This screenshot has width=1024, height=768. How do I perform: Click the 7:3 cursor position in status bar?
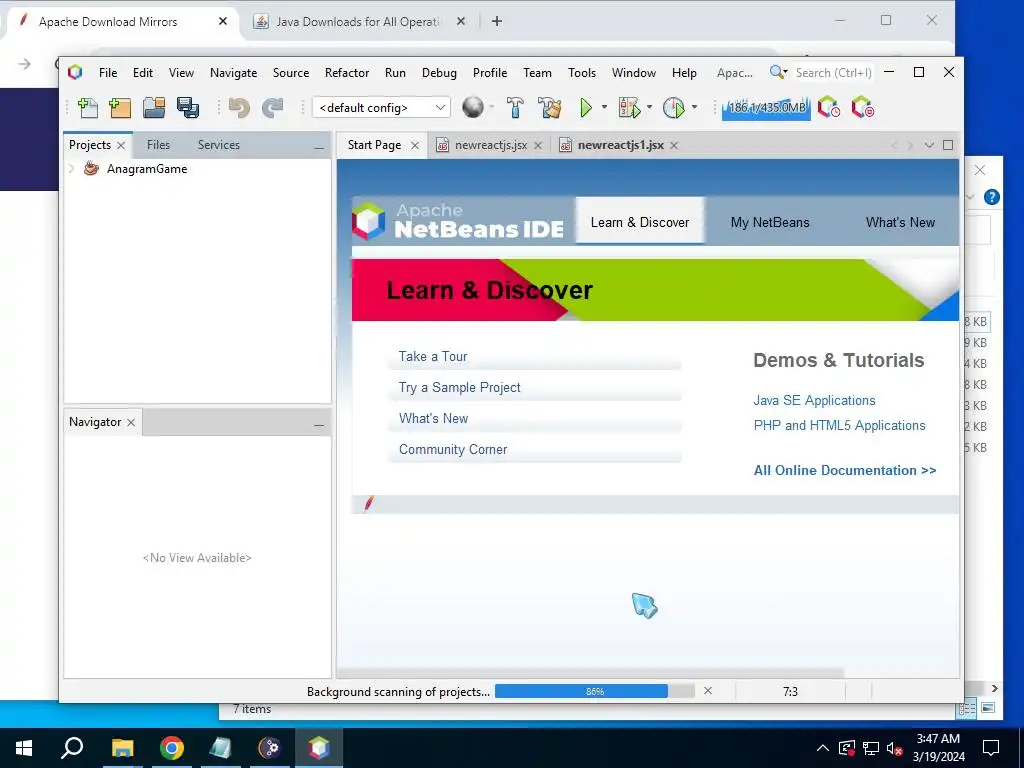pos(790,691)
